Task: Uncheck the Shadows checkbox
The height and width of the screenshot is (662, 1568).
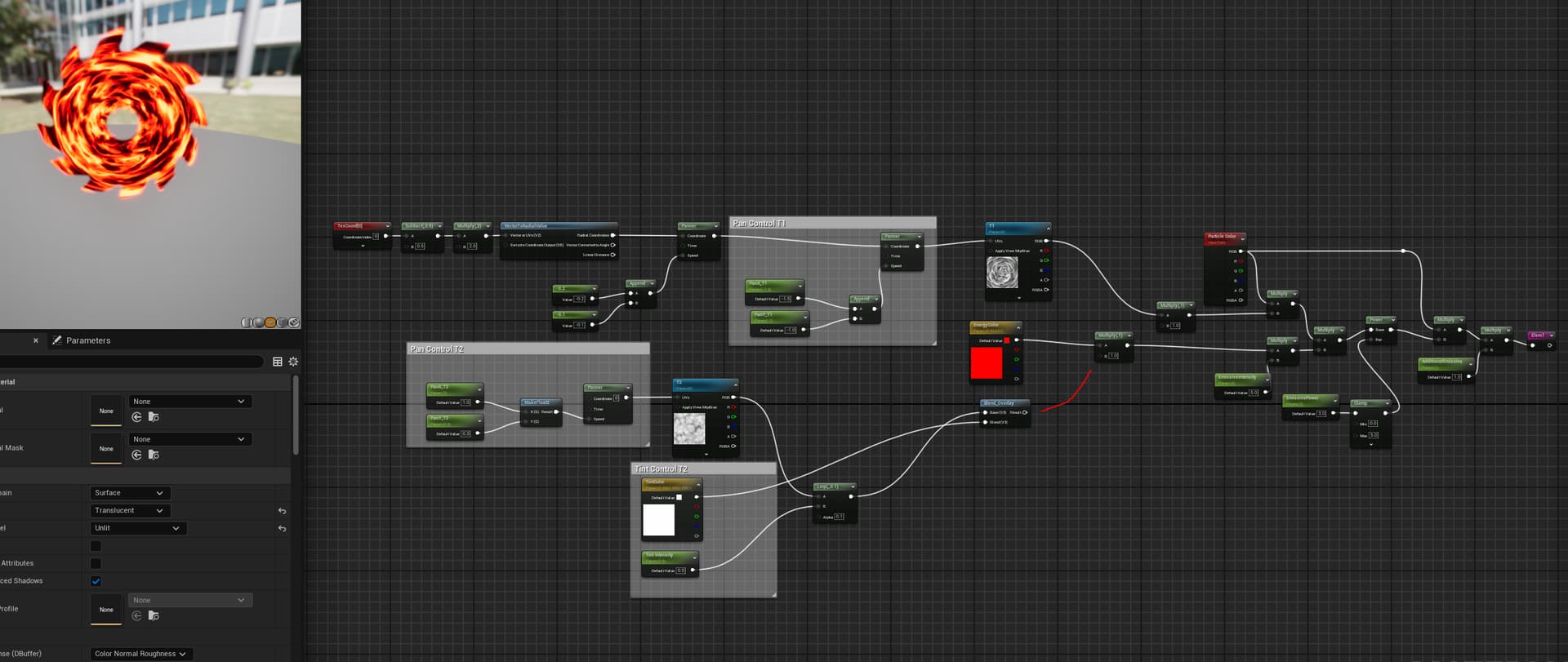Action: pyautogui.click(x=96, y=581)
